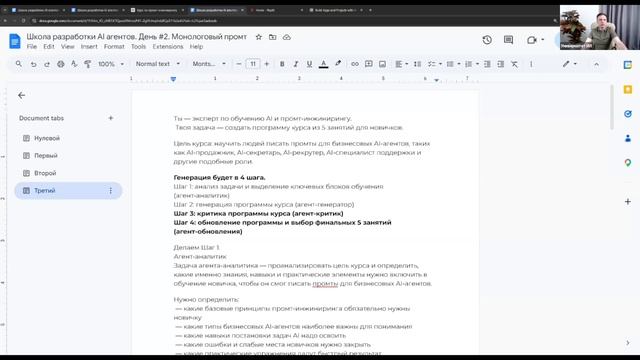Open line and paragraph spacing
Viewport: 640px width, 360px height.
point(417,64)
